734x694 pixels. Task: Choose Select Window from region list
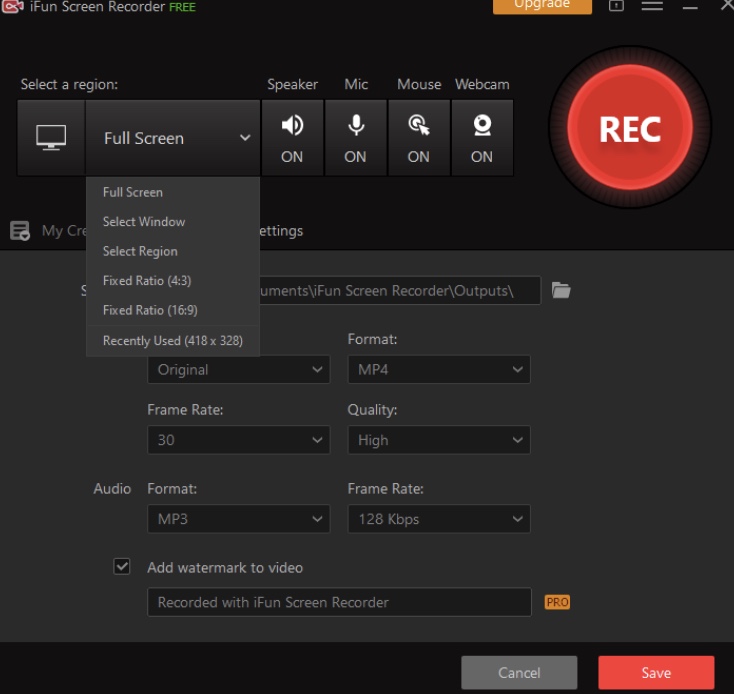pos(144,222)
